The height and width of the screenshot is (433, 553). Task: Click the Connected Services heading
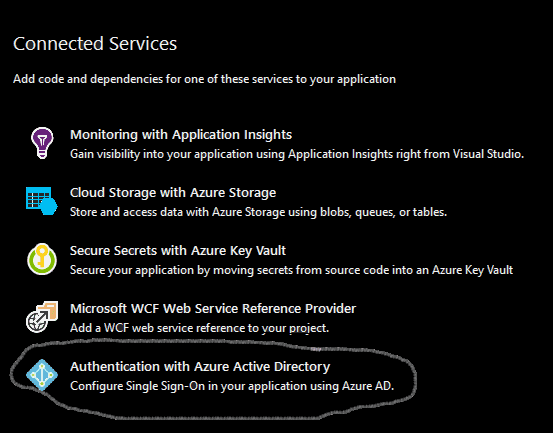[x=95, y=44]
